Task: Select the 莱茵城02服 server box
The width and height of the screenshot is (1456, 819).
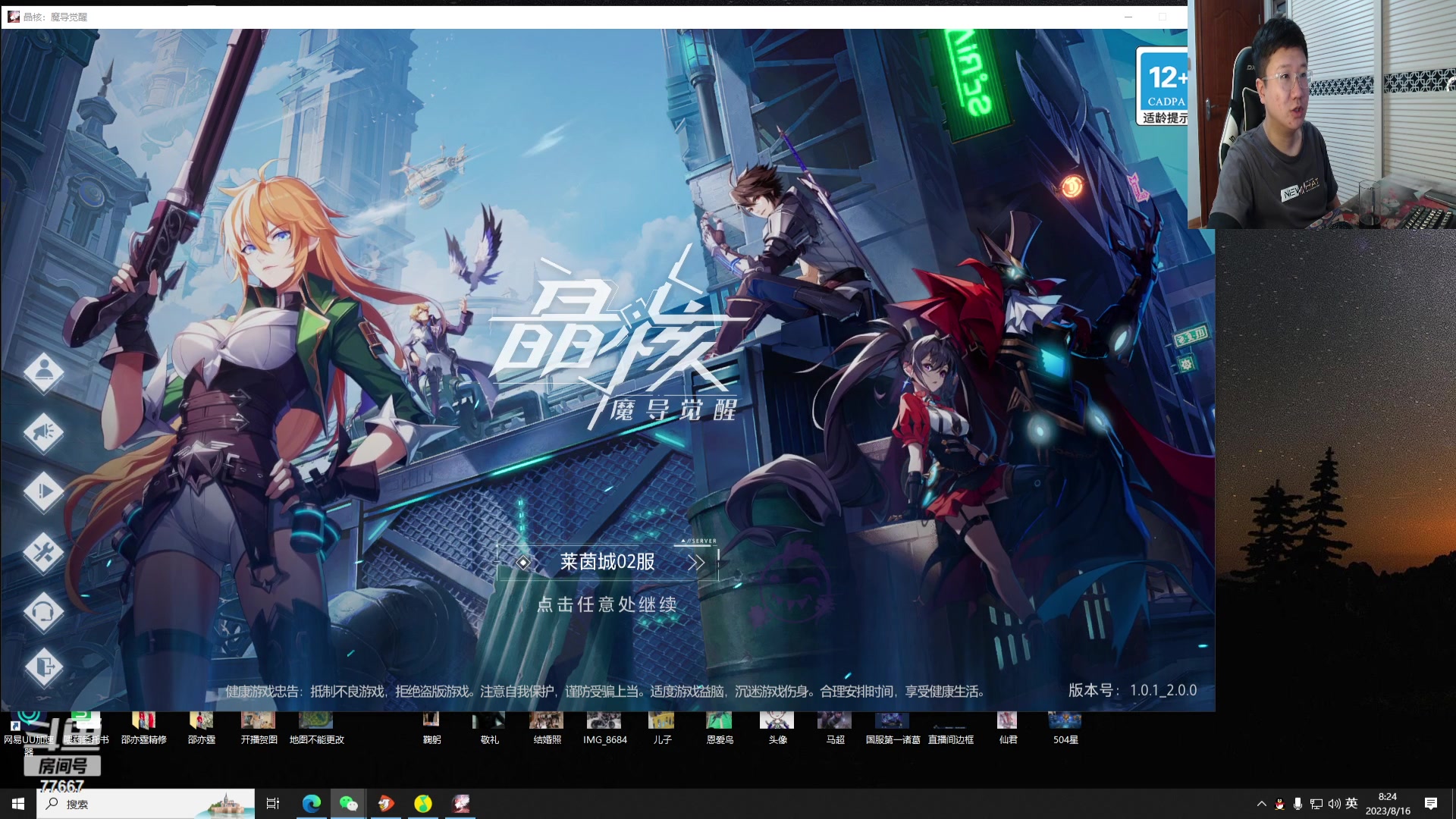Action: tap(607, 562)
